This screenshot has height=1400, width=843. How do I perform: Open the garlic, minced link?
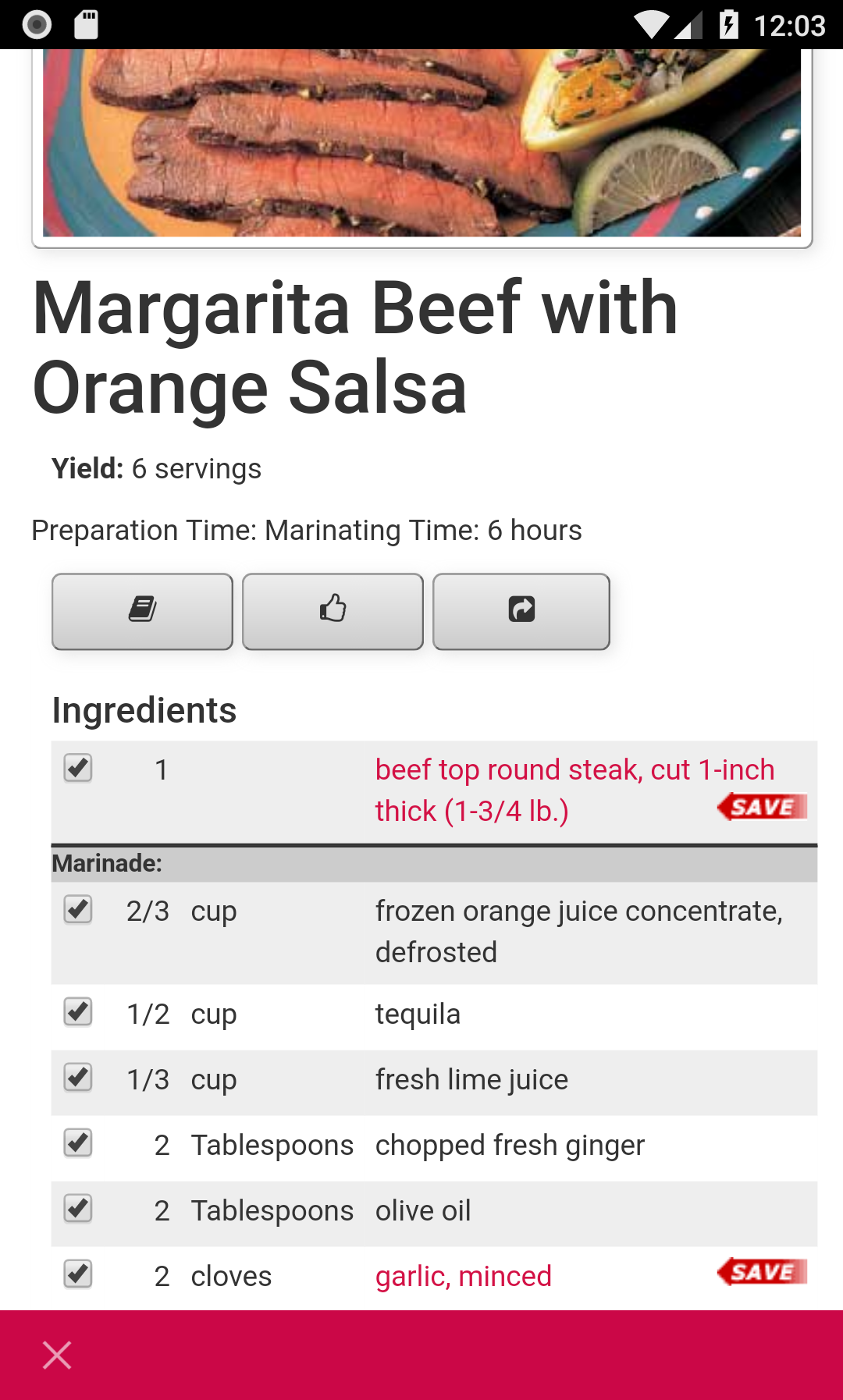coord(464,1276)
